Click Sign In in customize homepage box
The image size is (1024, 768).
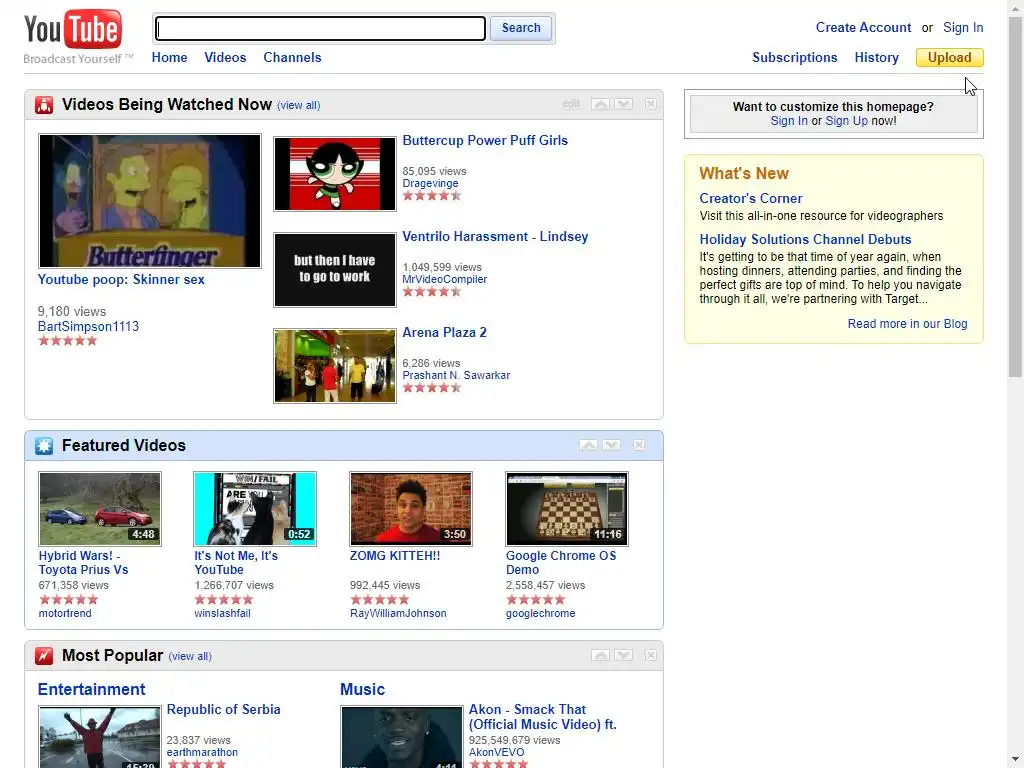click(x=788, y=121)
